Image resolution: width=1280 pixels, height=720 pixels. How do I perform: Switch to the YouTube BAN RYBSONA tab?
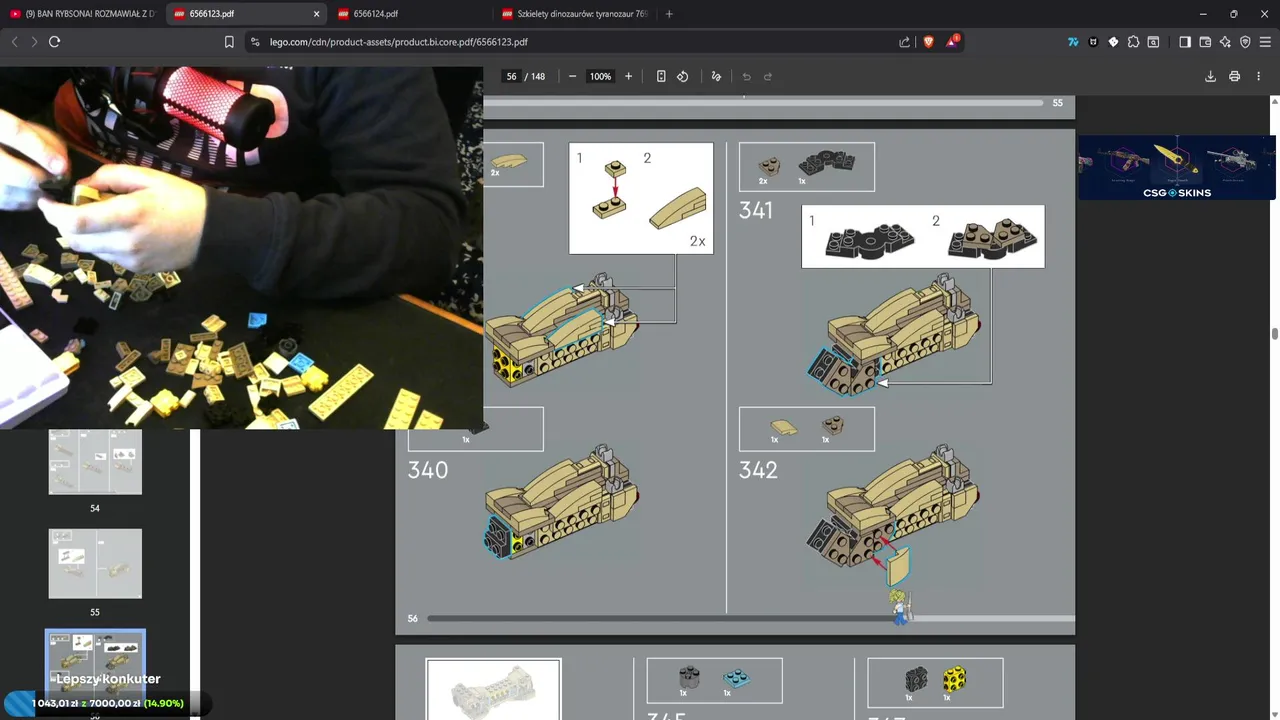tap(82, 14)
